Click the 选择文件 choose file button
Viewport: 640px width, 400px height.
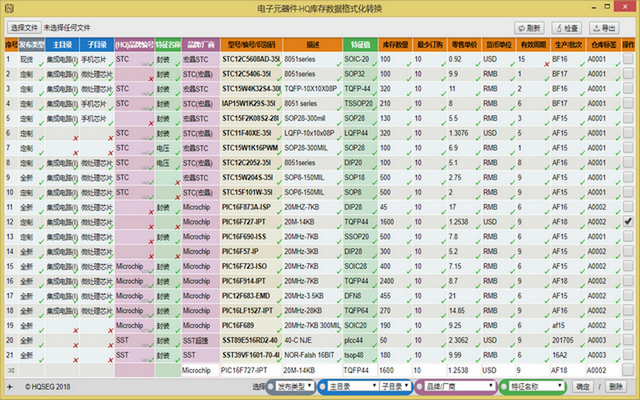tap(23, 28)
